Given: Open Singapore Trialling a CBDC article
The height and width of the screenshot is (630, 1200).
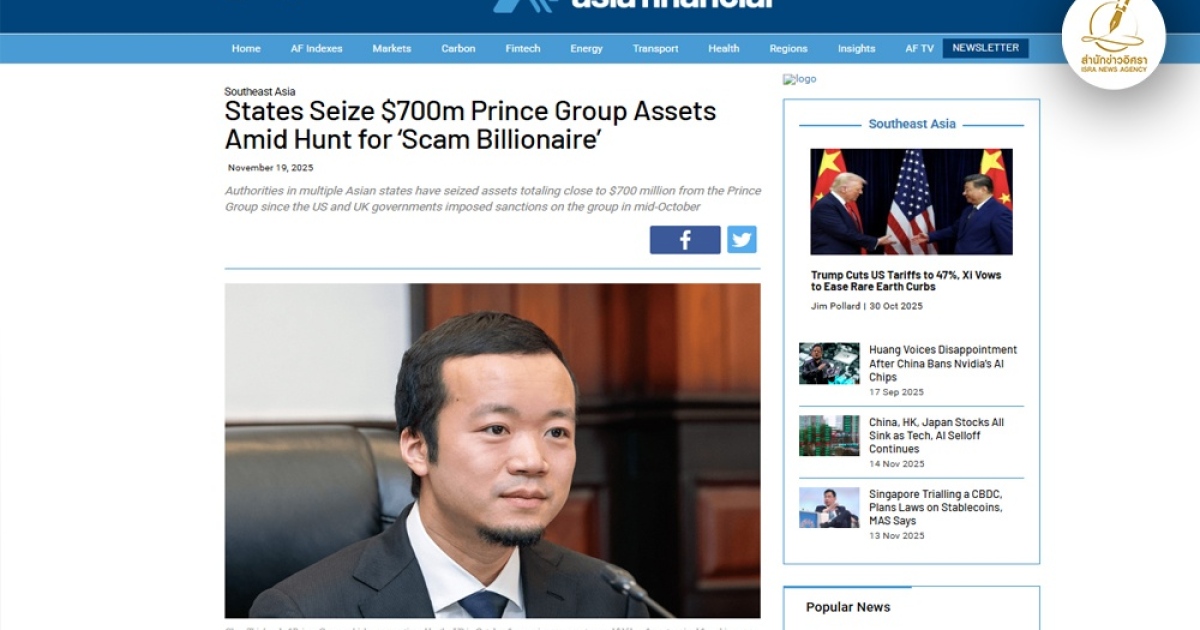Looking at the screenshot, I should pyautogui.click(x=935, y=508).
